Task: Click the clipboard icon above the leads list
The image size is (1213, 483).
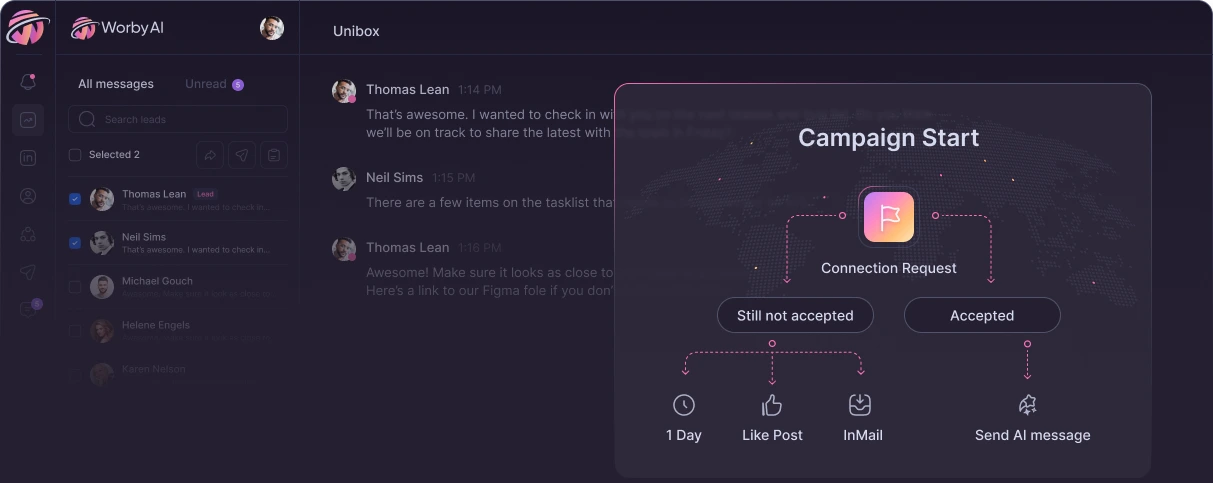Action: [x=273, y=155]
